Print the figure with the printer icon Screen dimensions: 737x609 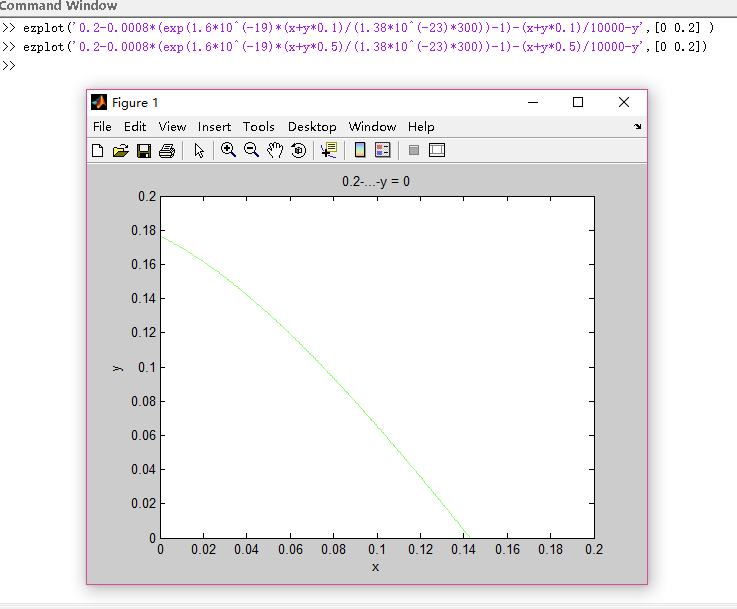(167, 150)
